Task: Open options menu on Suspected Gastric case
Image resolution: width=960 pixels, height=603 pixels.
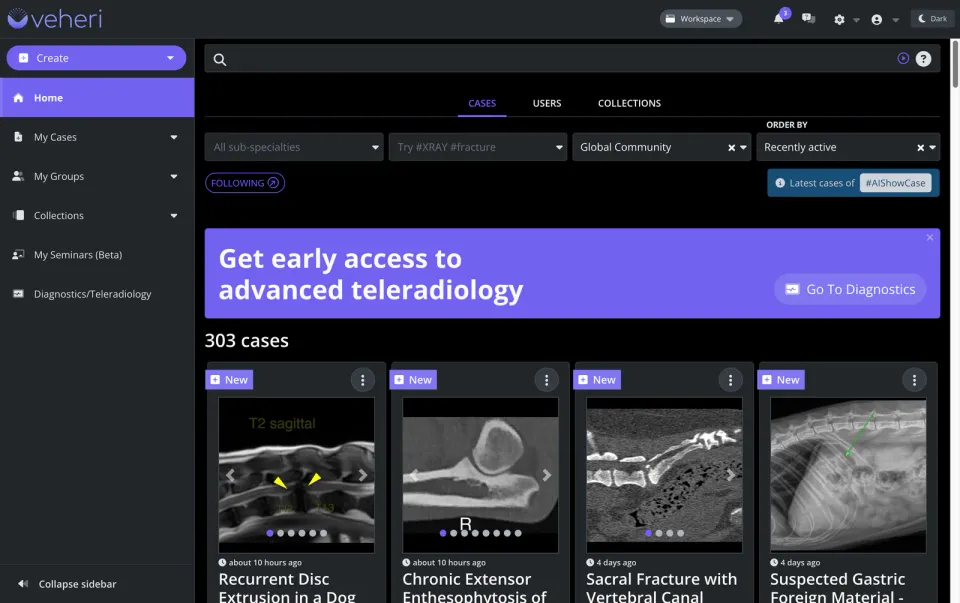Action: tap(914, 380)
